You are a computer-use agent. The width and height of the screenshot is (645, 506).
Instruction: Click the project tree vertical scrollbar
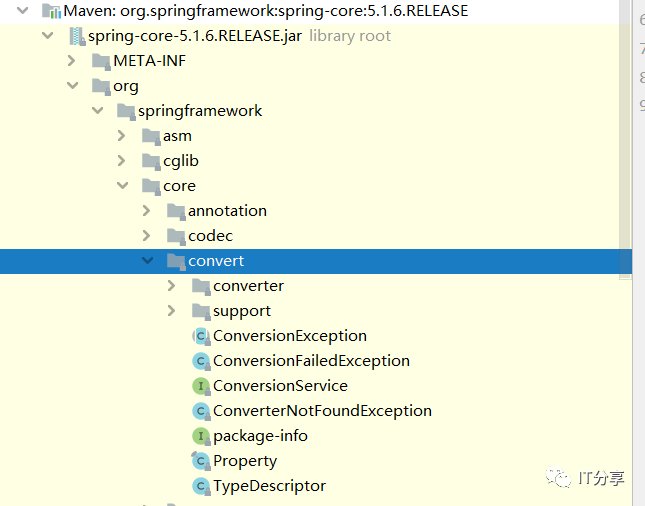(x=625, y=150)
